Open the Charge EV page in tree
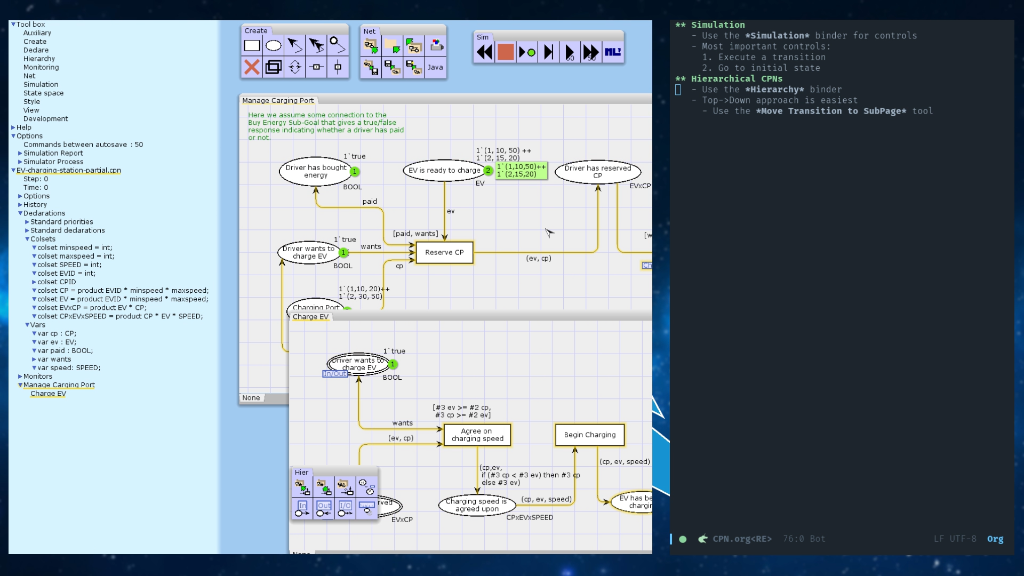The image size is (1024, 576). [x=48, y=394]
